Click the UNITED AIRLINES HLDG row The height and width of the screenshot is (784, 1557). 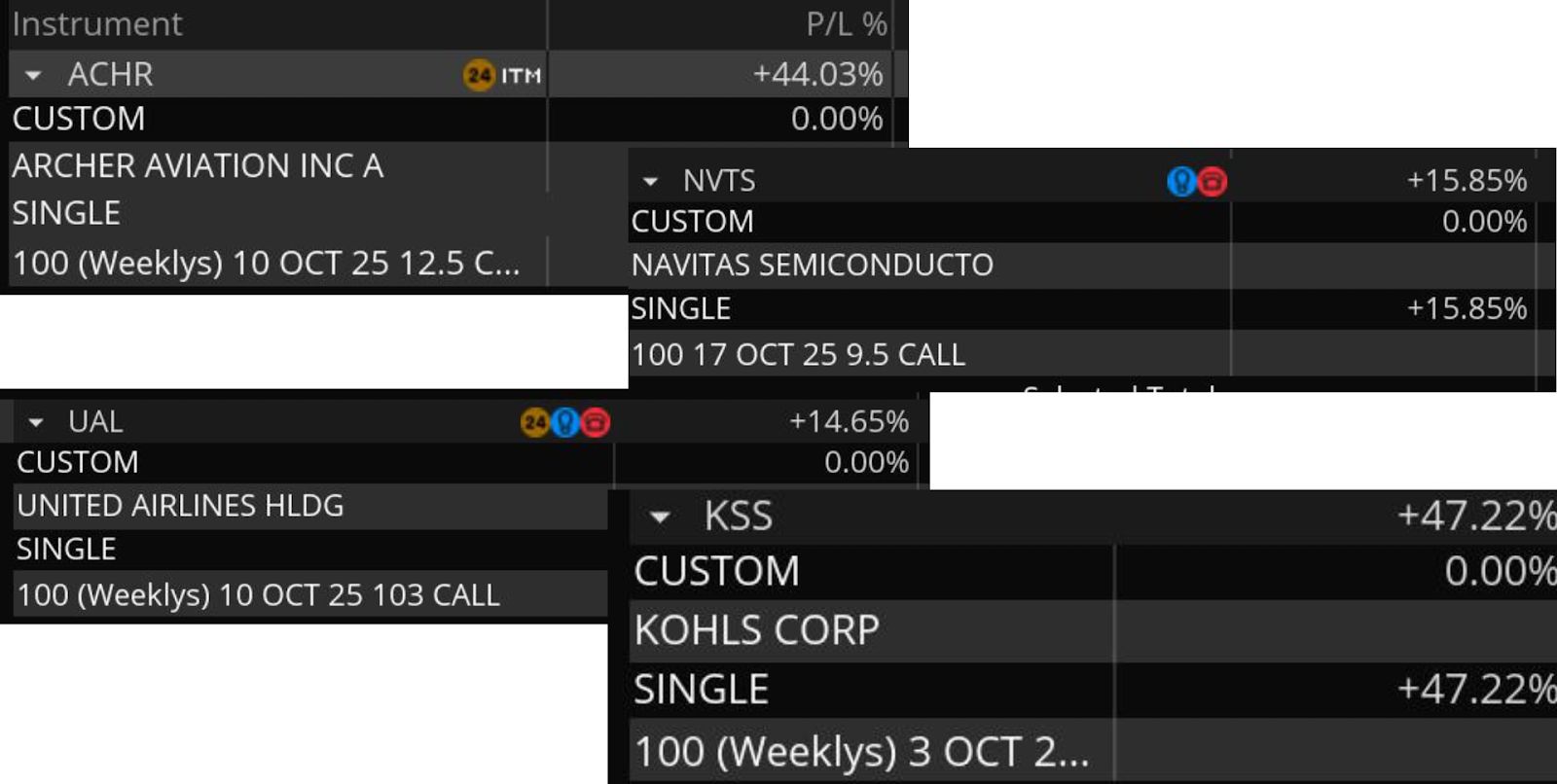(x=180, y=506)
